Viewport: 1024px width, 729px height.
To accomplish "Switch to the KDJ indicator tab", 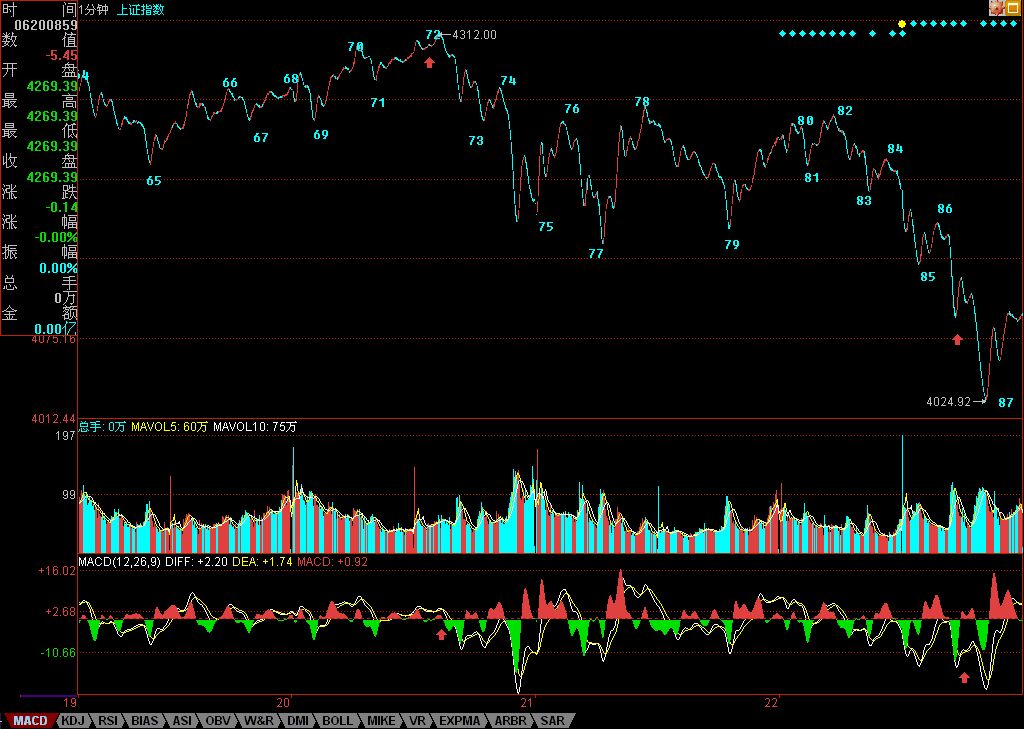I will (x=74, y=720).
